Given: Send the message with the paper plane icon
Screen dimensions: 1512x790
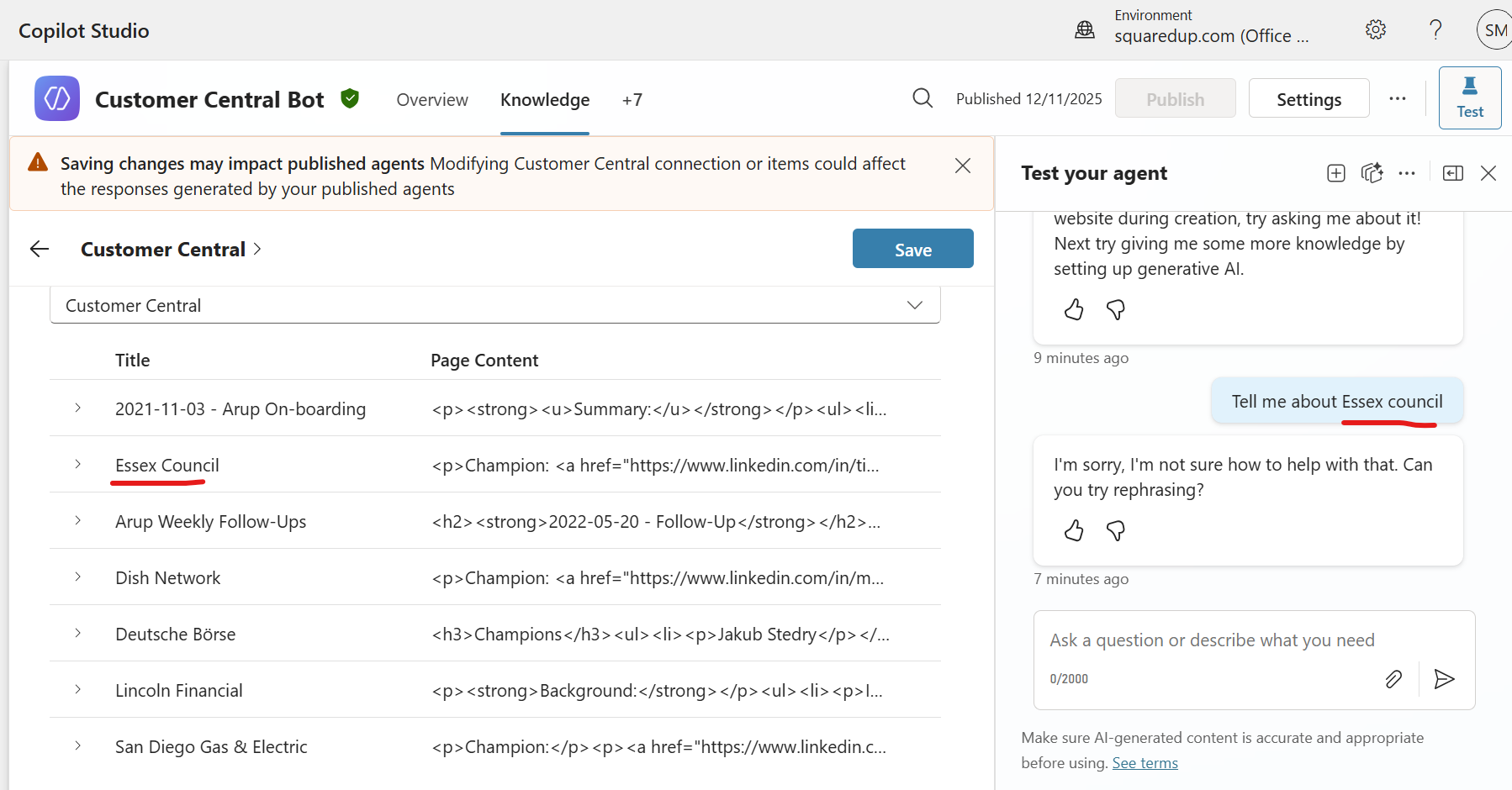Looking at the screenshot, I should pos(1444,679).
